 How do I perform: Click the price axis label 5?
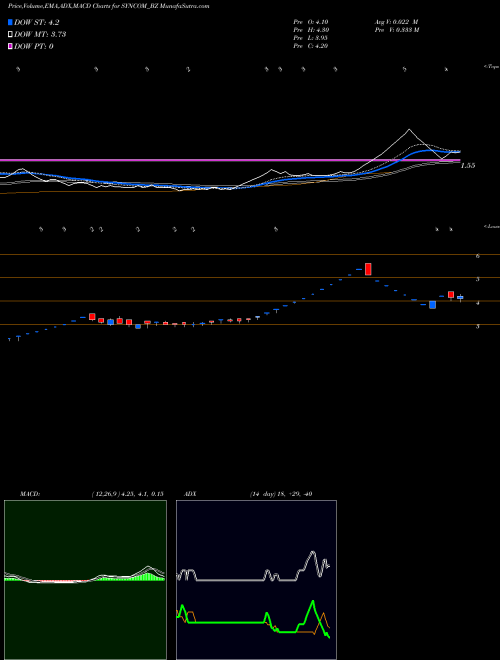tap(478, 279)
